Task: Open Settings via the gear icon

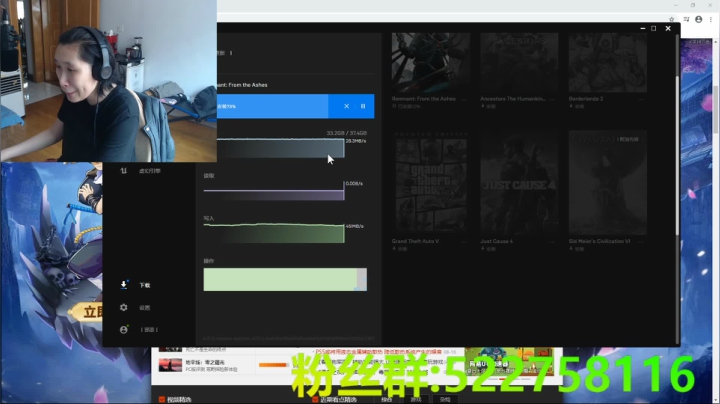Action: pos(124,308)
